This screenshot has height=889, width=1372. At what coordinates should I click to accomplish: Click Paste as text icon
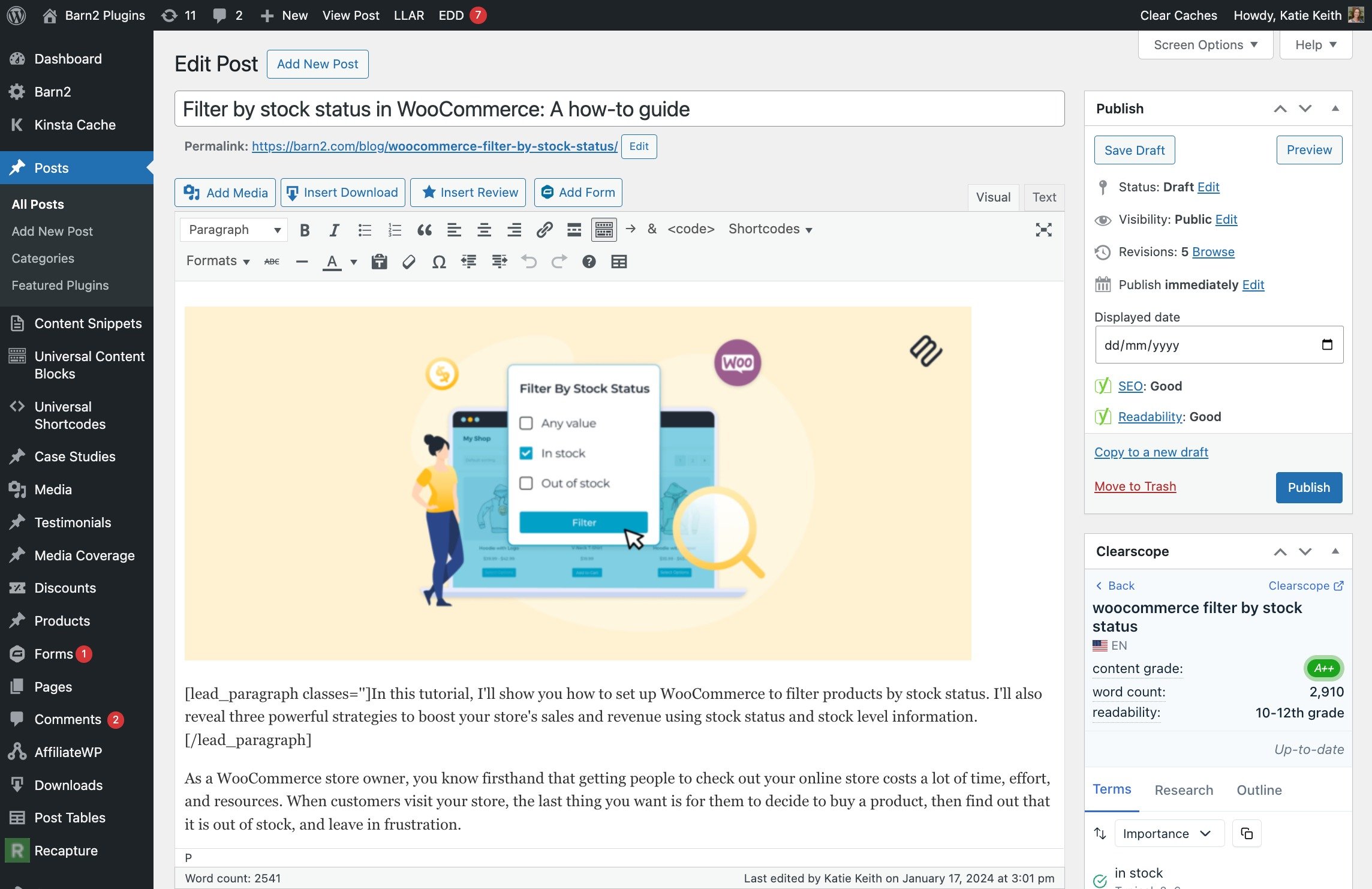[x=379, y=262]
